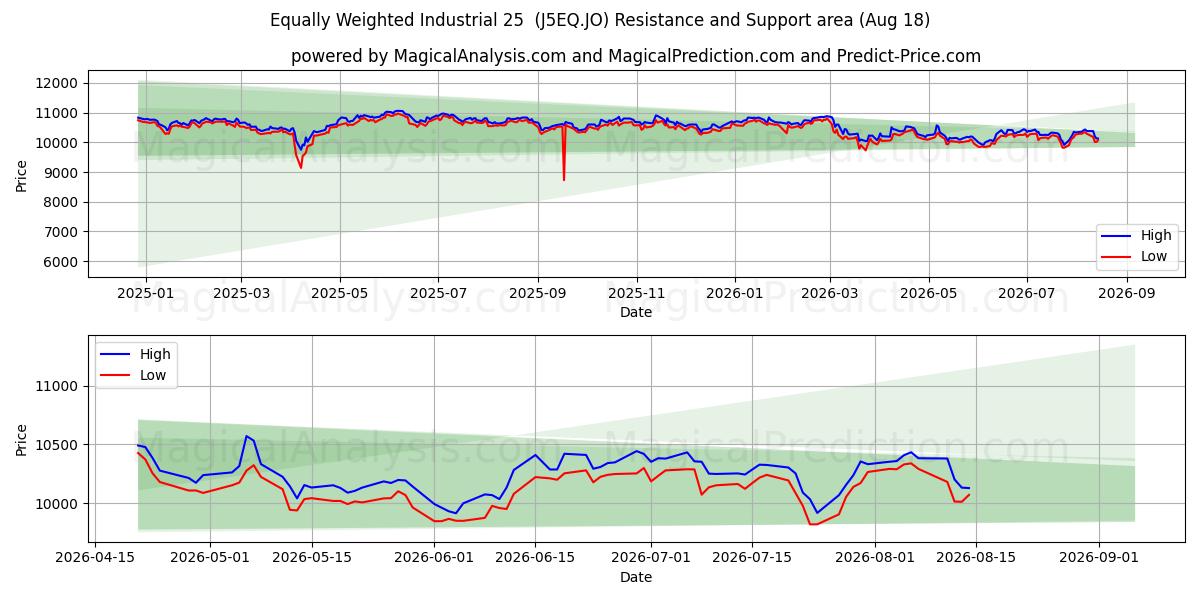Click the lower chart's 'Price' axis label
This screenshot has height=600, width=1200.
click(x=22, y=439)
